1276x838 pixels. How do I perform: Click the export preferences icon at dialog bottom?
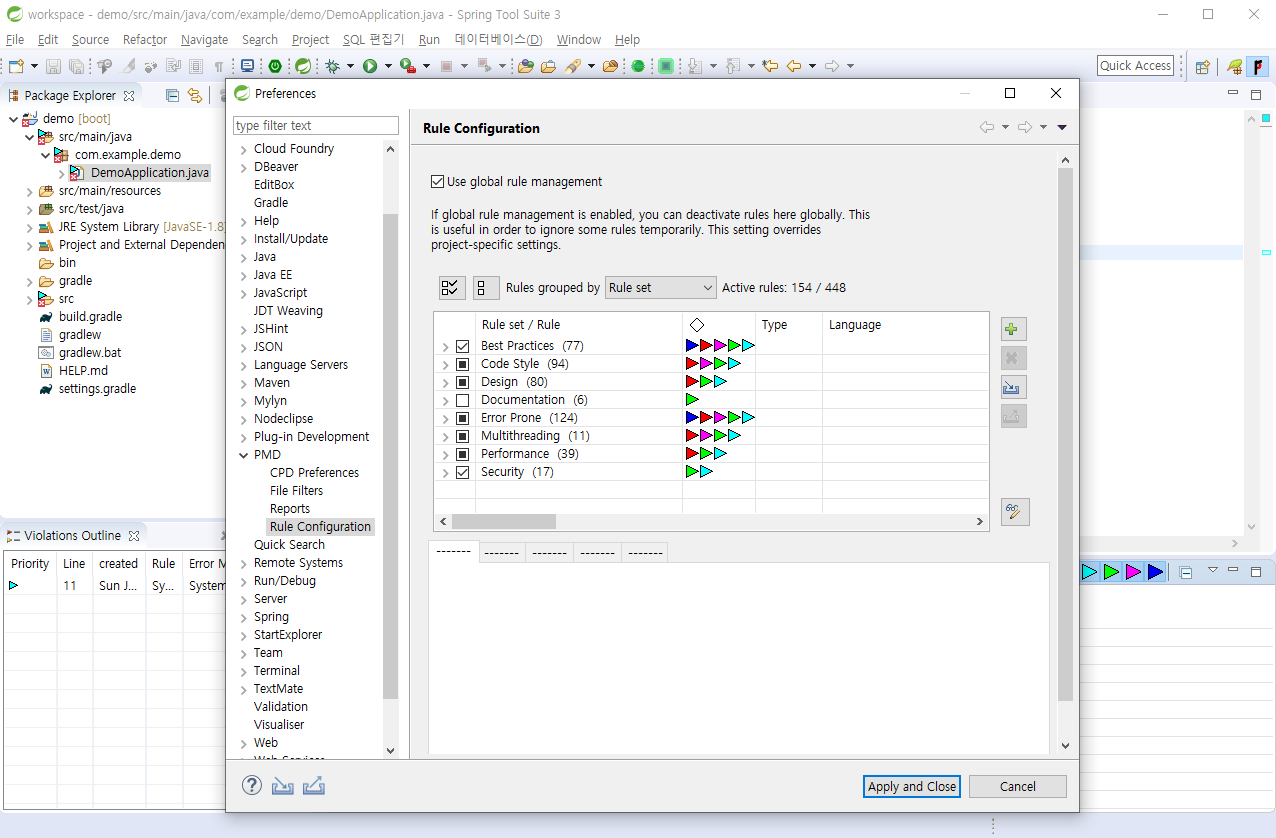click(x=314, y=786)
